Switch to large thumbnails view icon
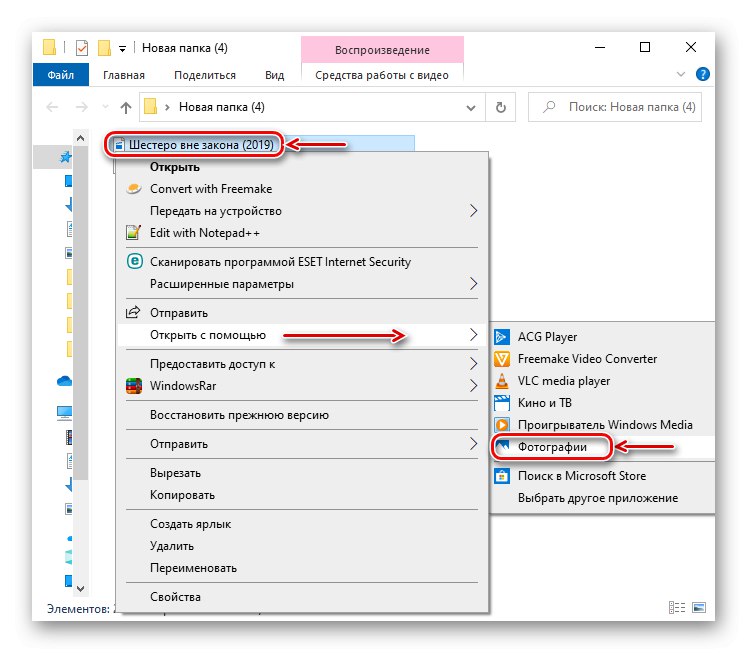 pos(699,607)
